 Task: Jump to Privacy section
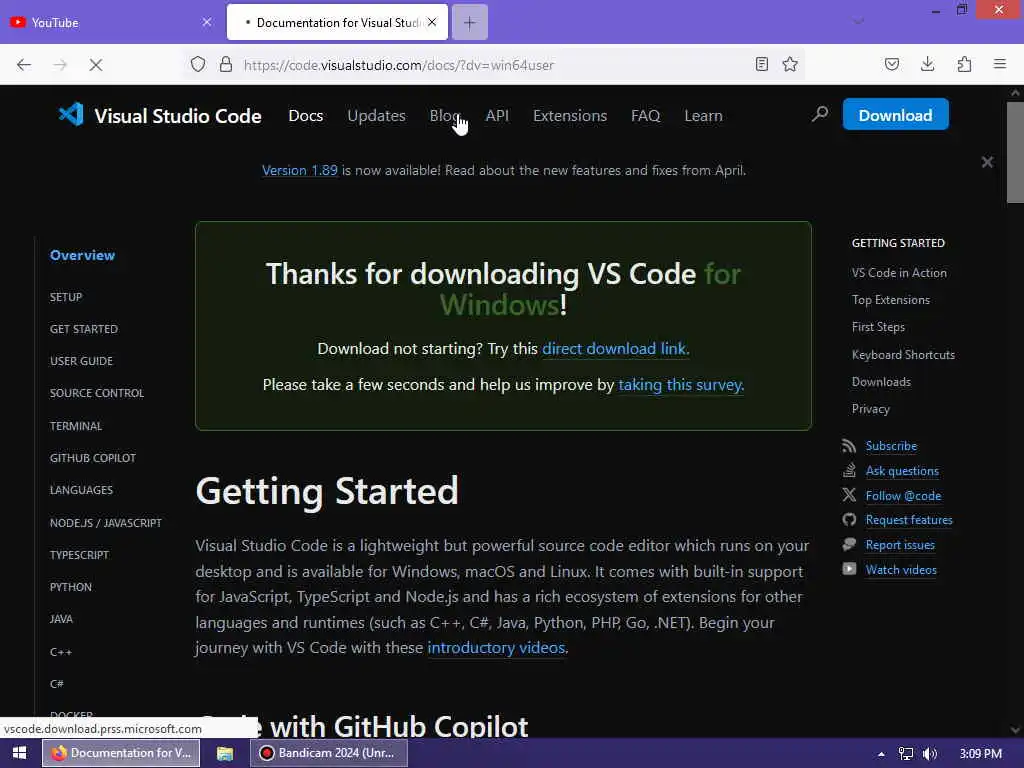pos(871,409)
